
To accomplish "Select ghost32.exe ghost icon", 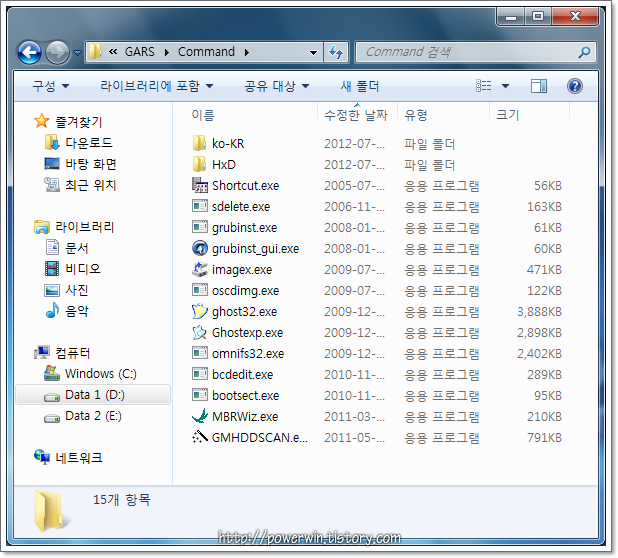I will coord(199,311).
